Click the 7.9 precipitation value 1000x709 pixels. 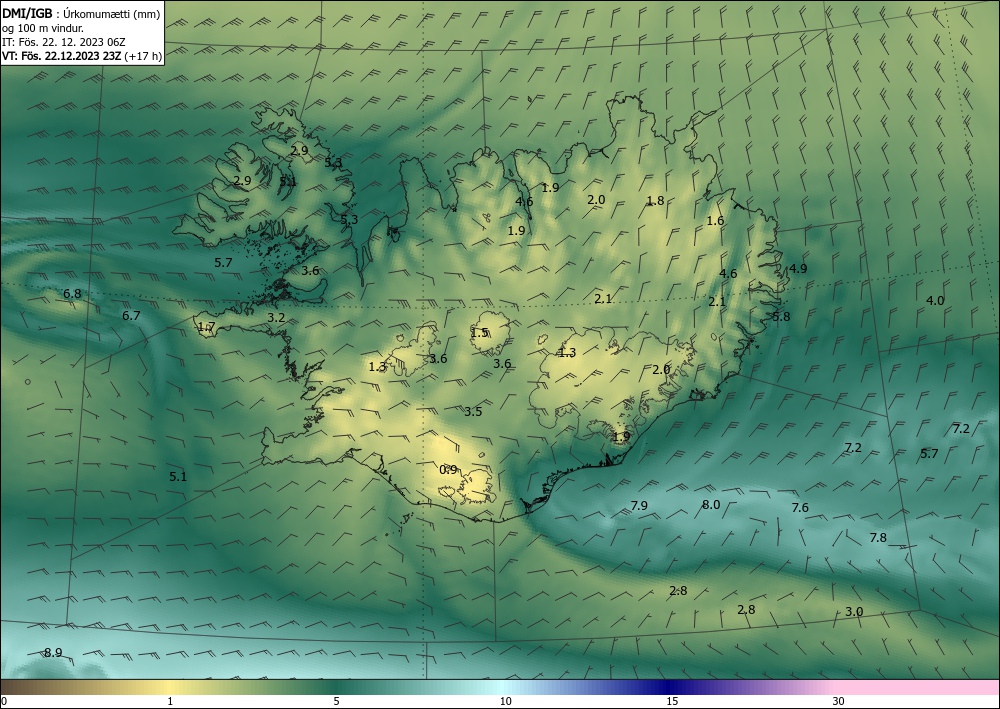tap(639, 506)
